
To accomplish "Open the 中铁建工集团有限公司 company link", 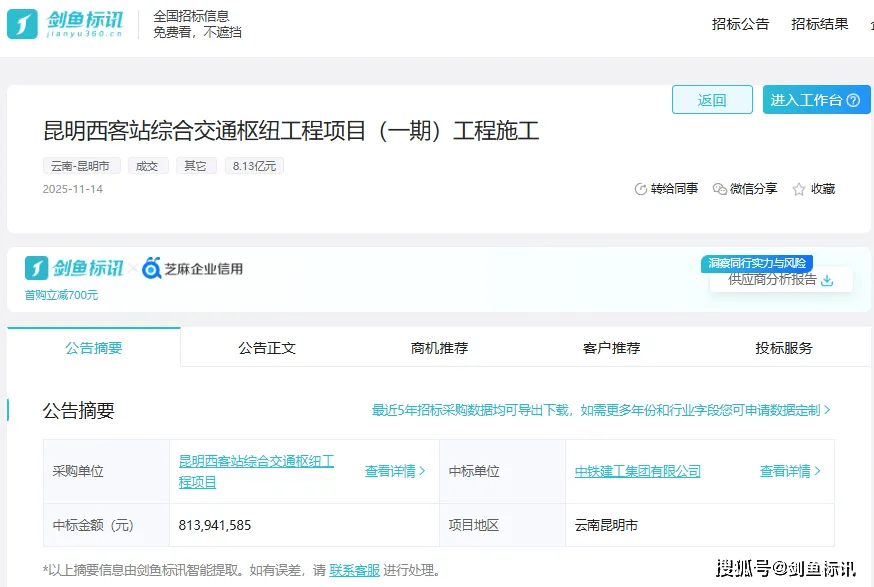I will [x=638, y=471].
